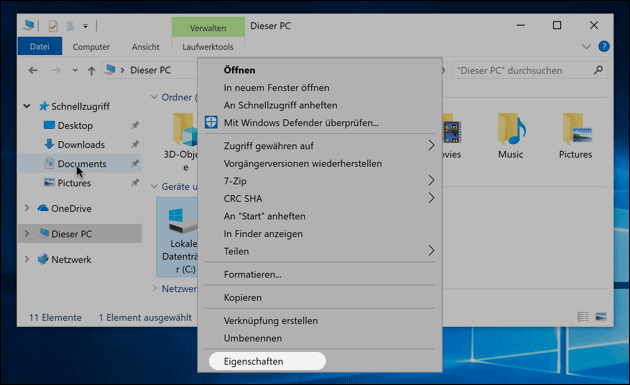
Task: Open quick access toolbar customize dropdown
Action: (85, 27)
